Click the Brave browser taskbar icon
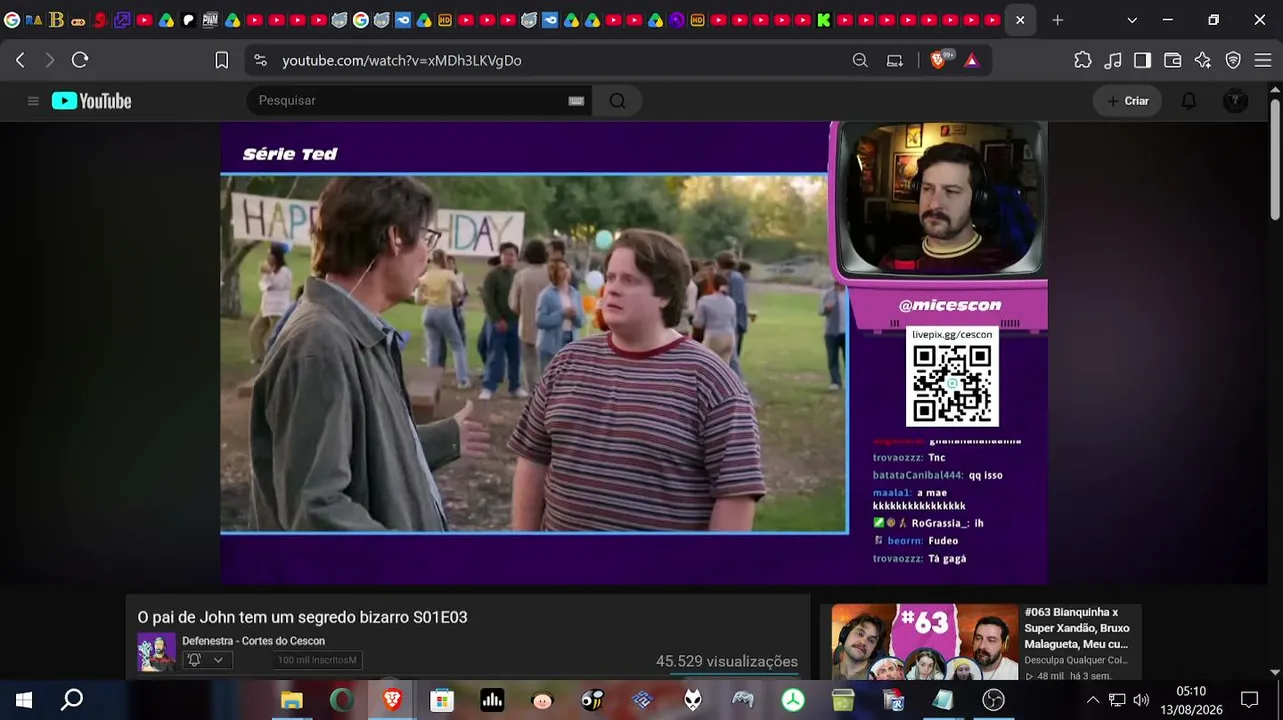This screenshot has width=1283, height=720. click(x=392, y=700)
